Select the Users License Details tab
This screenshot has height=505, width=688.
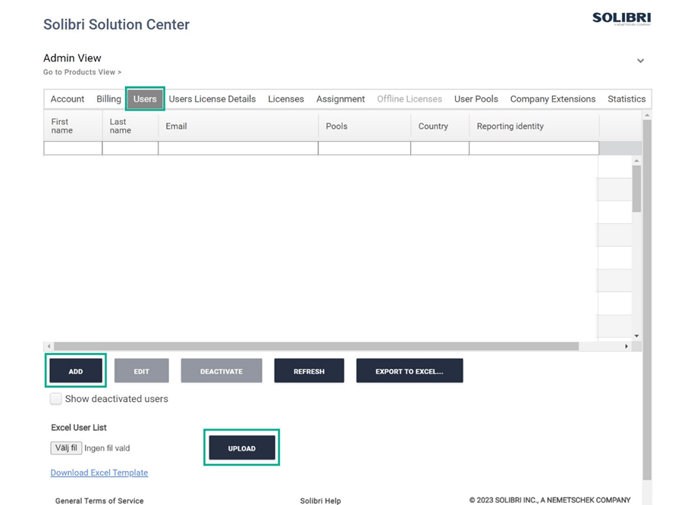[x=212, y=99]
